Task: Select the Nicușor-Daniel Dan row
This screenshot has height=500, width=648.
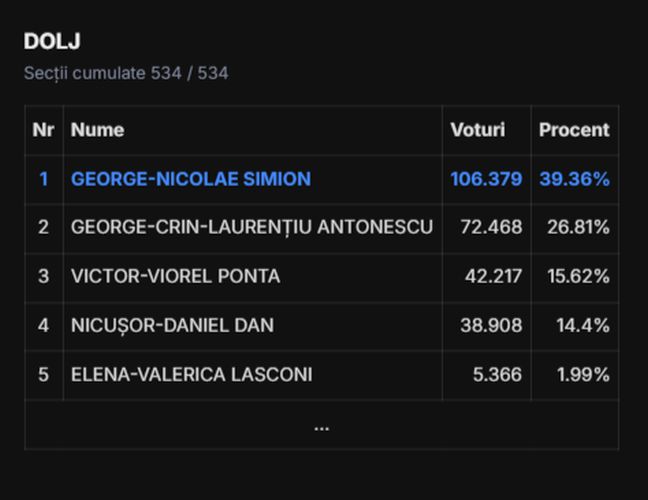Action: [x=172, y=325]
